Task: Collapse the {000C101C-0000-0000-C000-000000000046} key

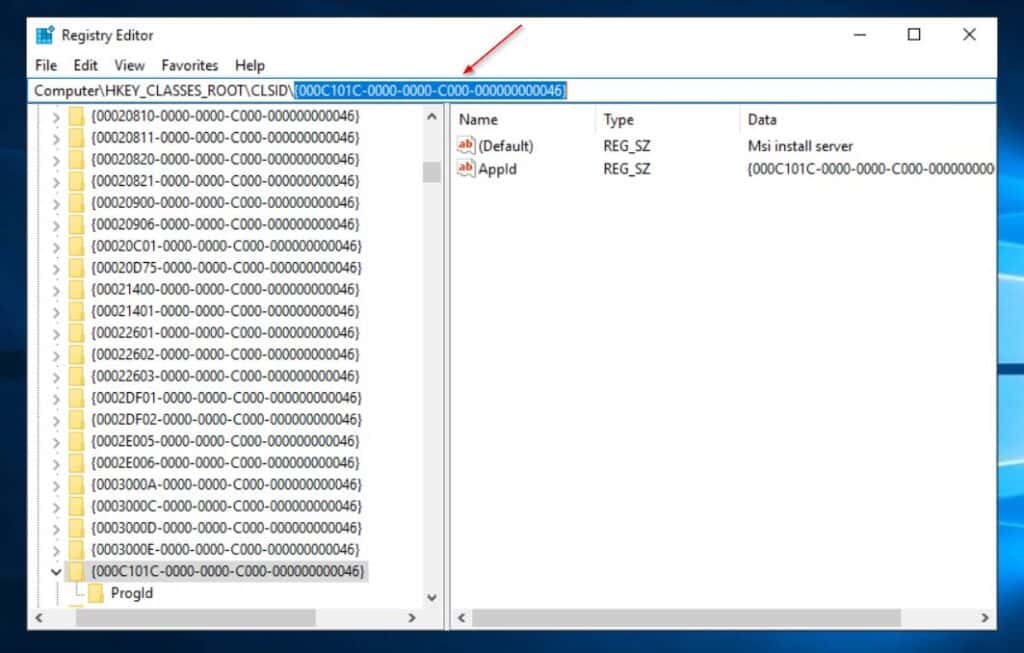Action: tap(56, 572)
